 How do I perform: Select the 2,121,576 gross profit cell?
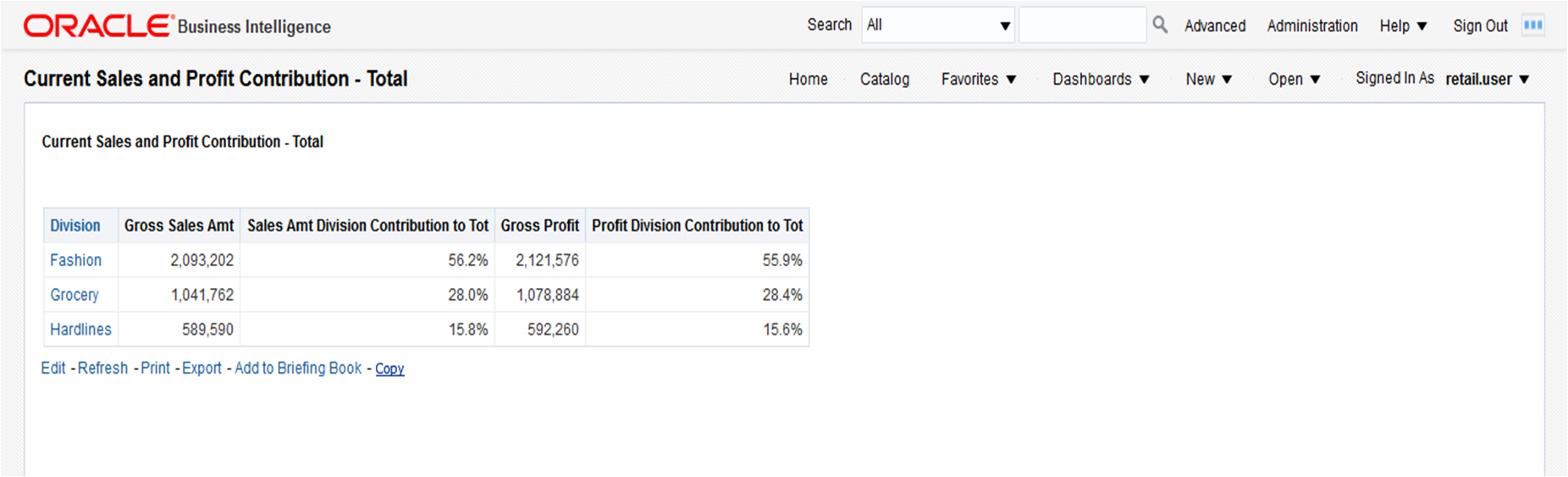tap(539, 260)
